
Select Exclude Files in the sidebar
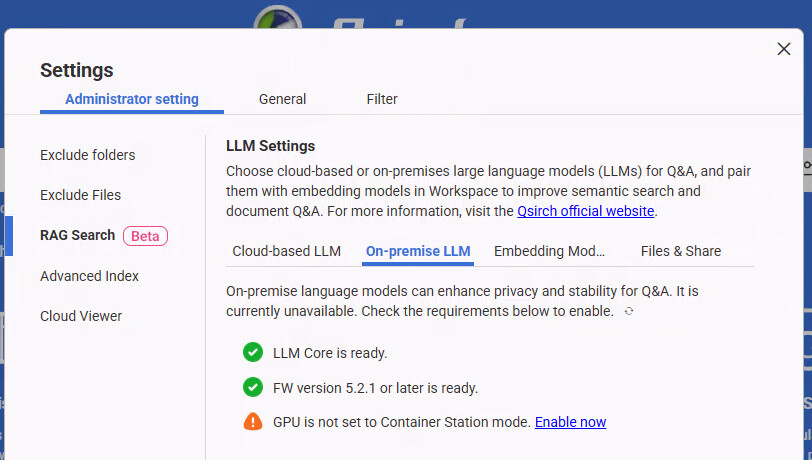coord(80,195)
